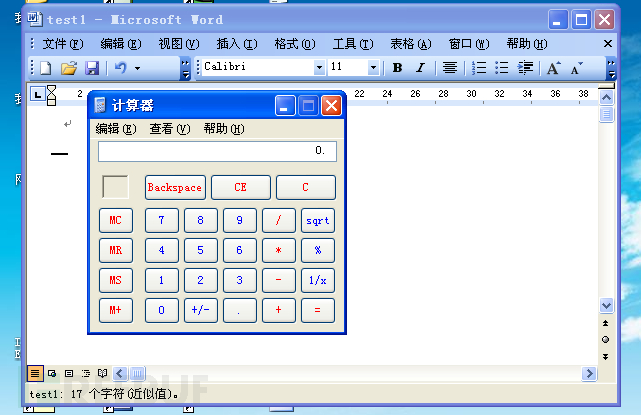Save the document with the floppy icon
Screen dimensions: 641x415
click(x=92, y=68)
